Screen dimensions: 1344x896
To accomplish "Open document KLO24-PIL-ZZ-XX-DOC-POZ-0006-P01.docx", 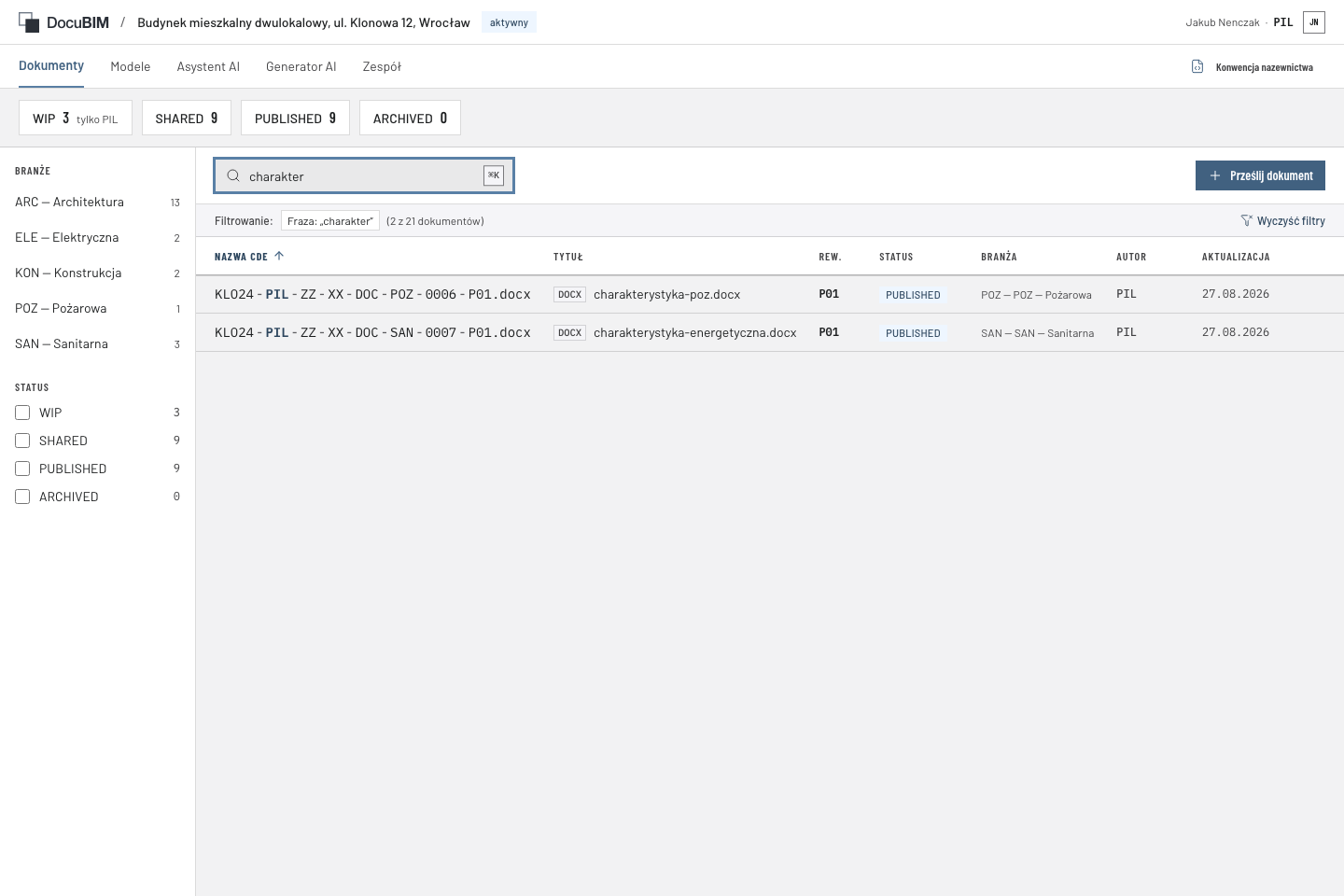I will click(372, 294).
